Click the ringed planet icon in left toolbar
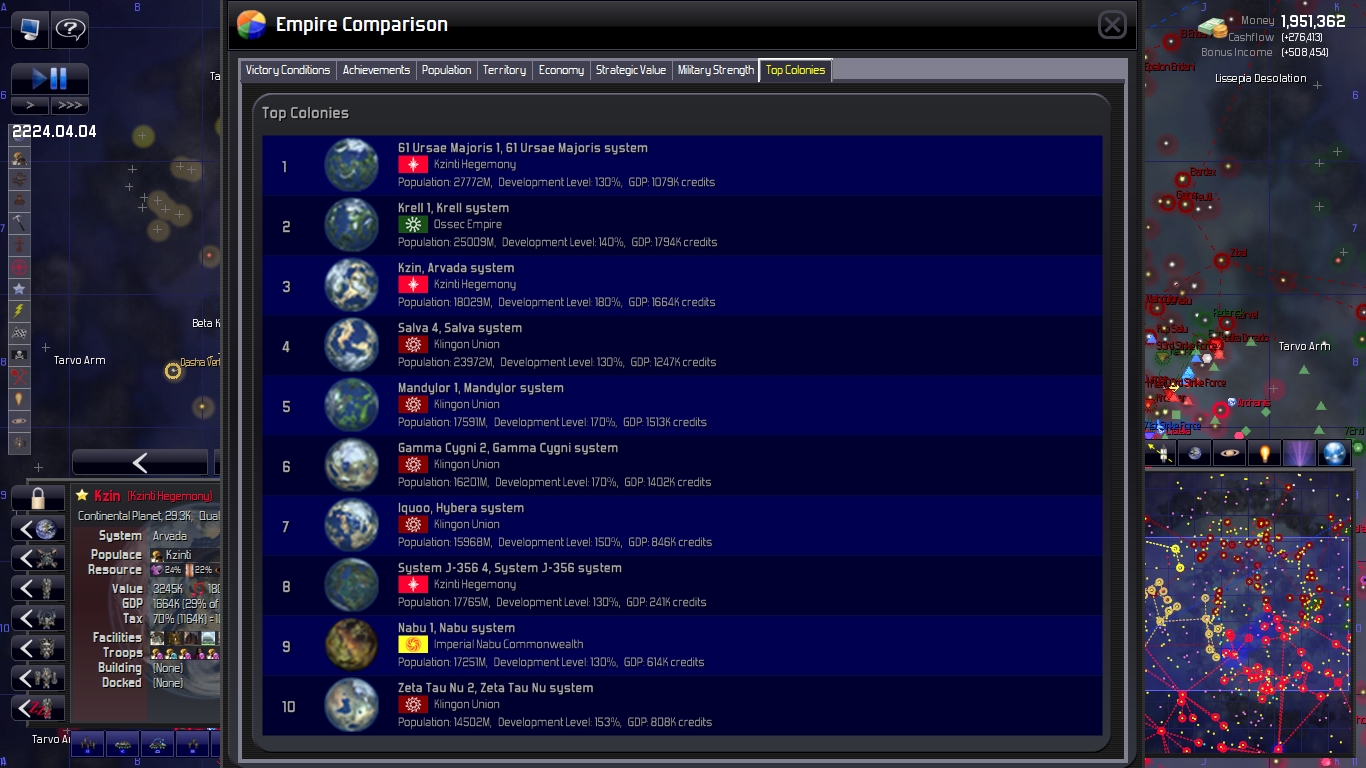Screen dimensions: 1366x768 pyautogui.click(x=19, y=421)
